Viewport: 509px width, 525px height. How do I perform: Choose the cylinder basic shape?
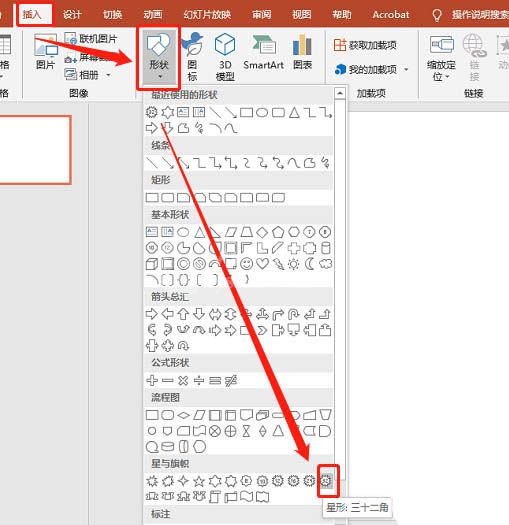point(325,248)
